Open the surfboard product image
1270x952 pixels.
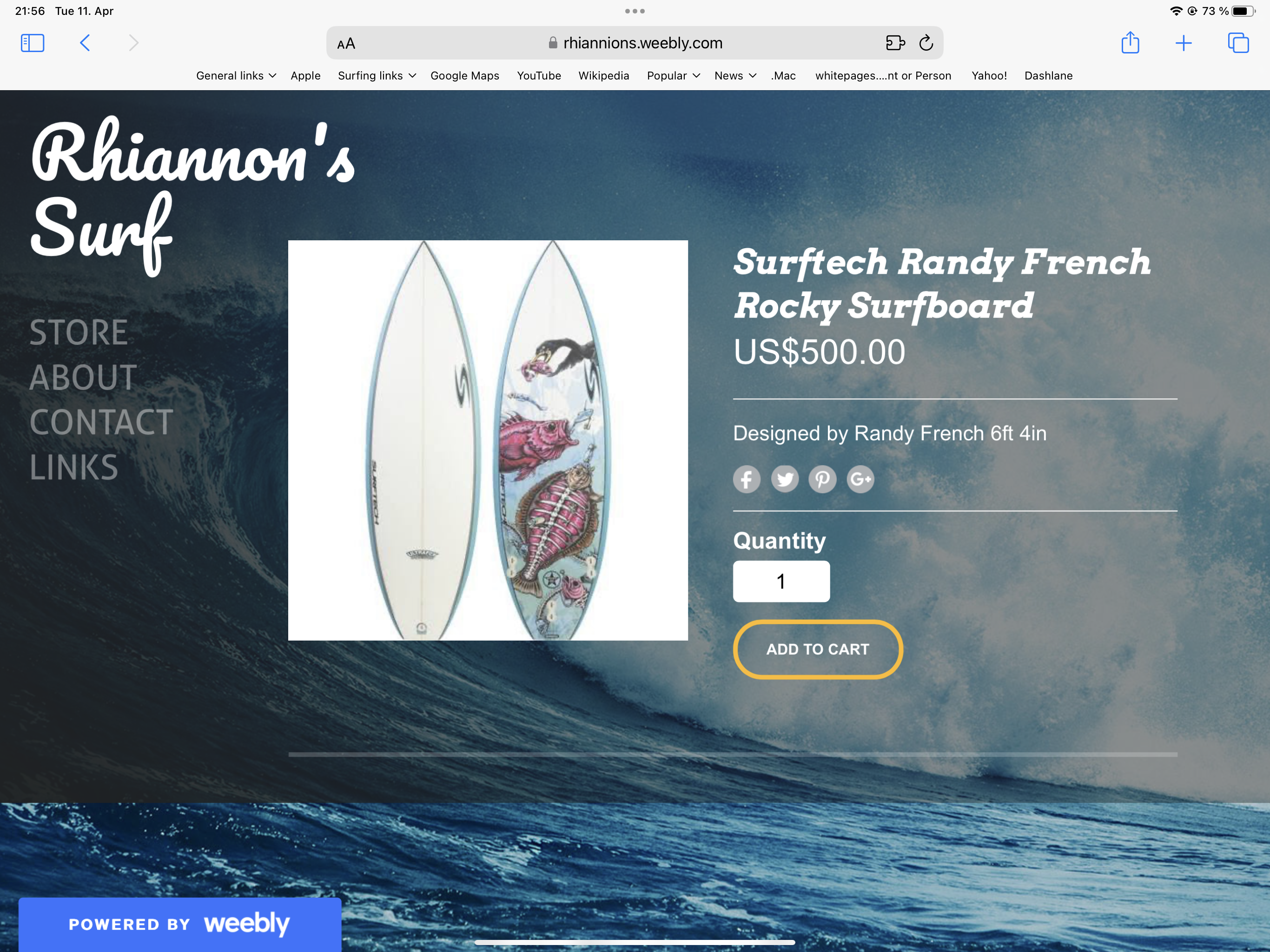pyautogui.click(x=488, y=440)
